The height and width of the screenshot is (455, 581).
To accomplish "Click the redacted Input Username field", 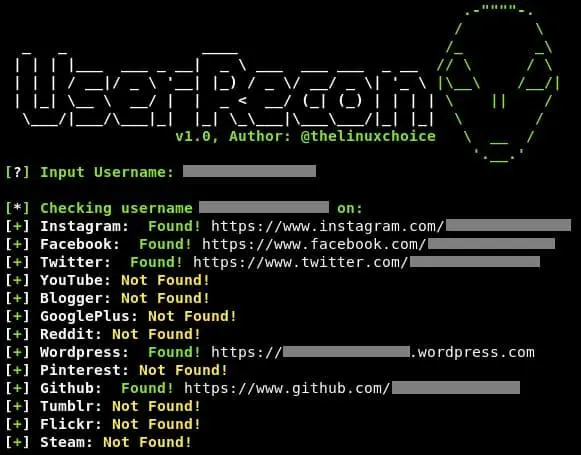I will click(249, 171).
